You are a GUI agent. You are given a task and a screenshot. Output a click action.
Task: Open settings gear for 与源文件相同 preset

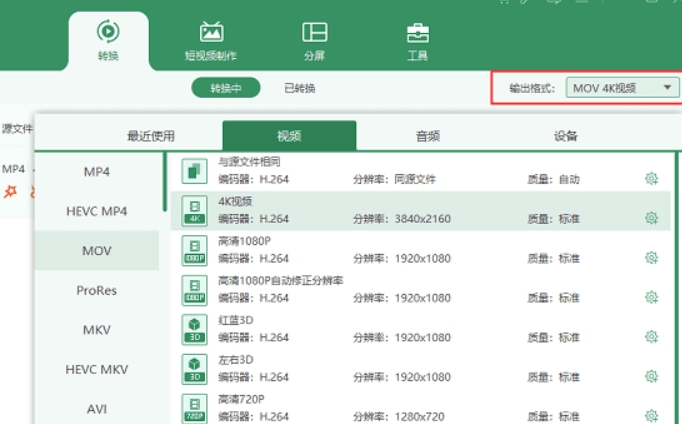coord(651,178)
